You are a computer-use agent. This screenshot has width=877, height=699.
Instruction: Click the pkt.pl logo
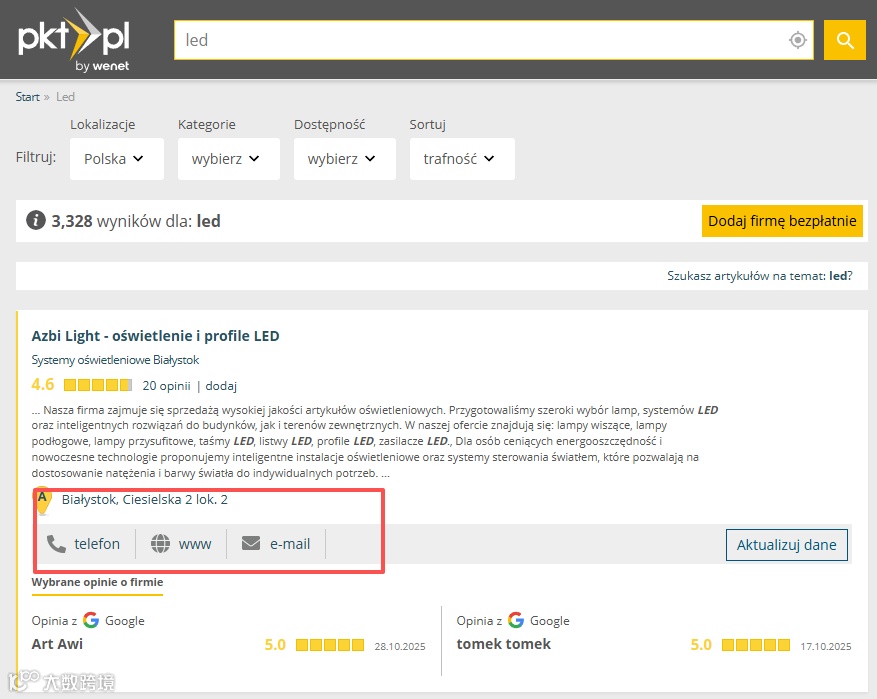click(x=74, y=40)
